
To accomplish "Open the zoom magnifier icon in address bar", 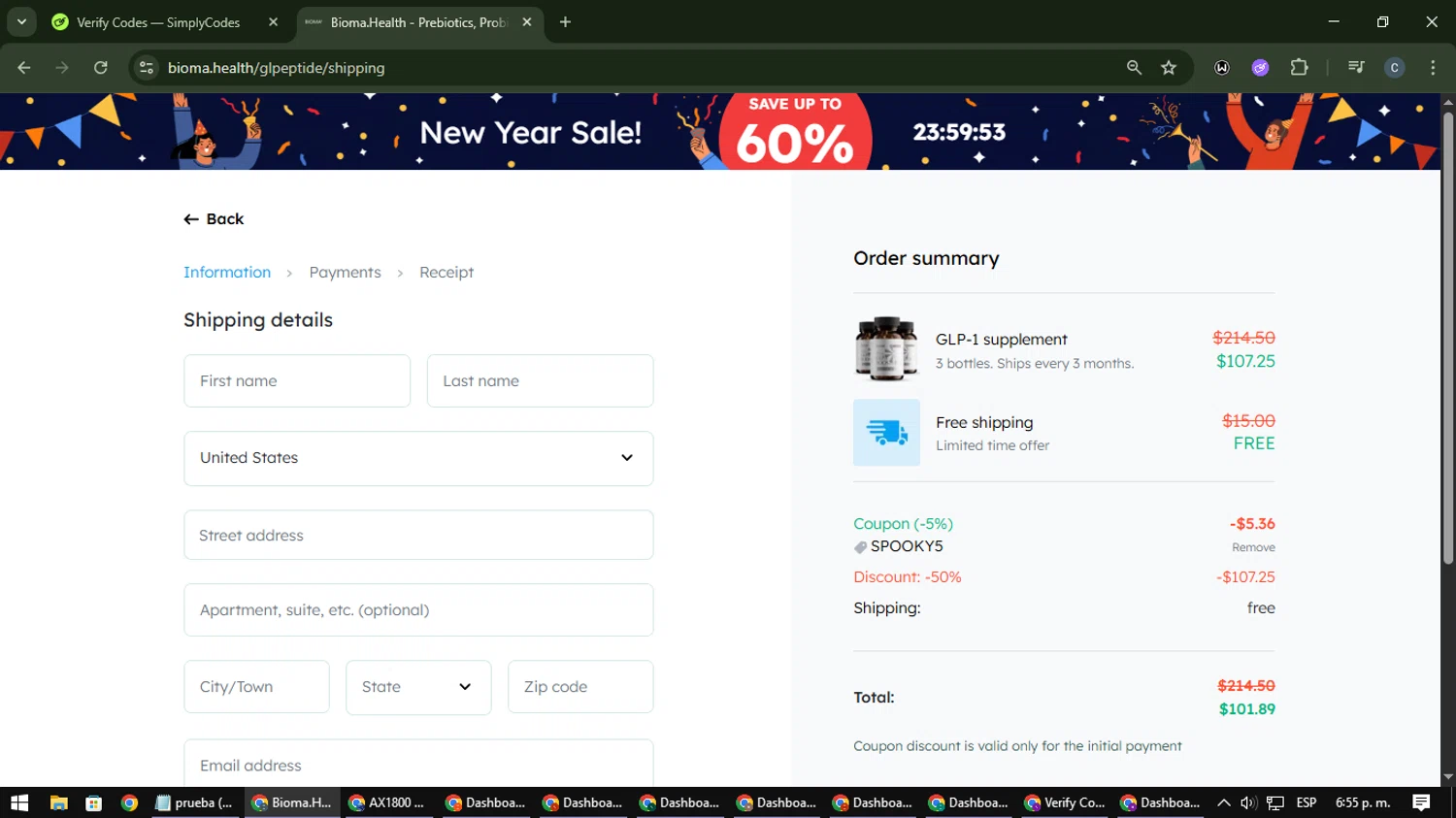I will (x=1134, y=68).
